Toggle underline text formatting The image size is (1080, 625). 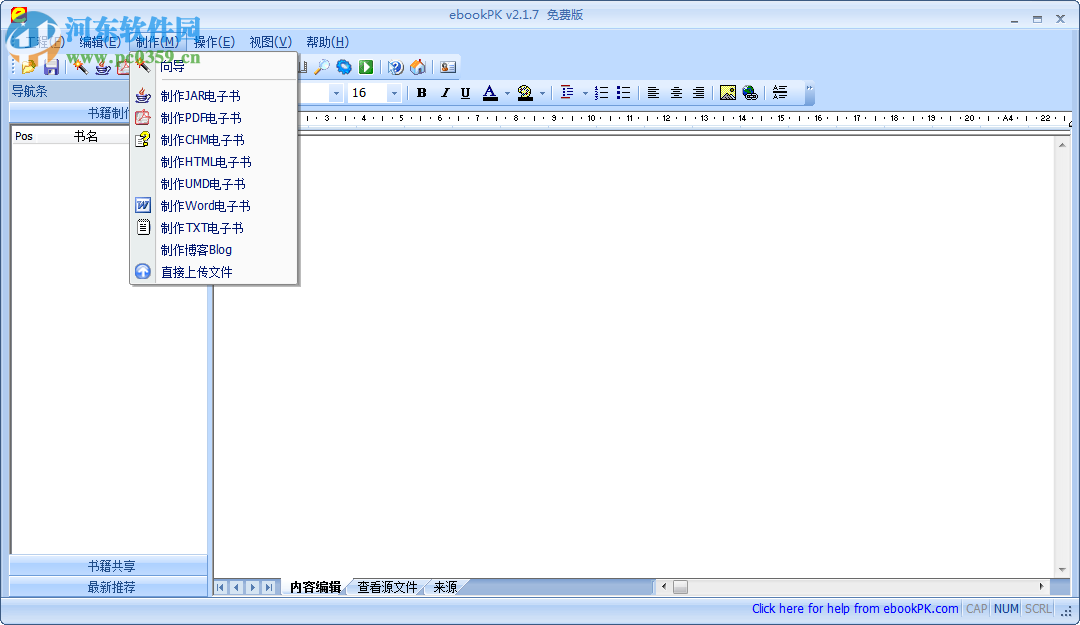point(466,92)
